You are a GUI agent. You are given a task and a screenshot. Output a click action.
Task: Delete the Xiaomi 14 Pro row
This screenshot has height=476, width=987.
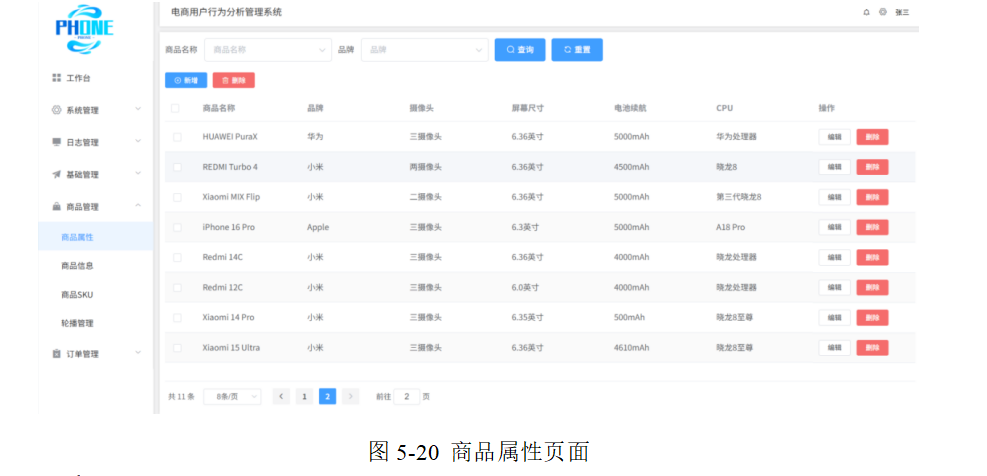[872, 318]
